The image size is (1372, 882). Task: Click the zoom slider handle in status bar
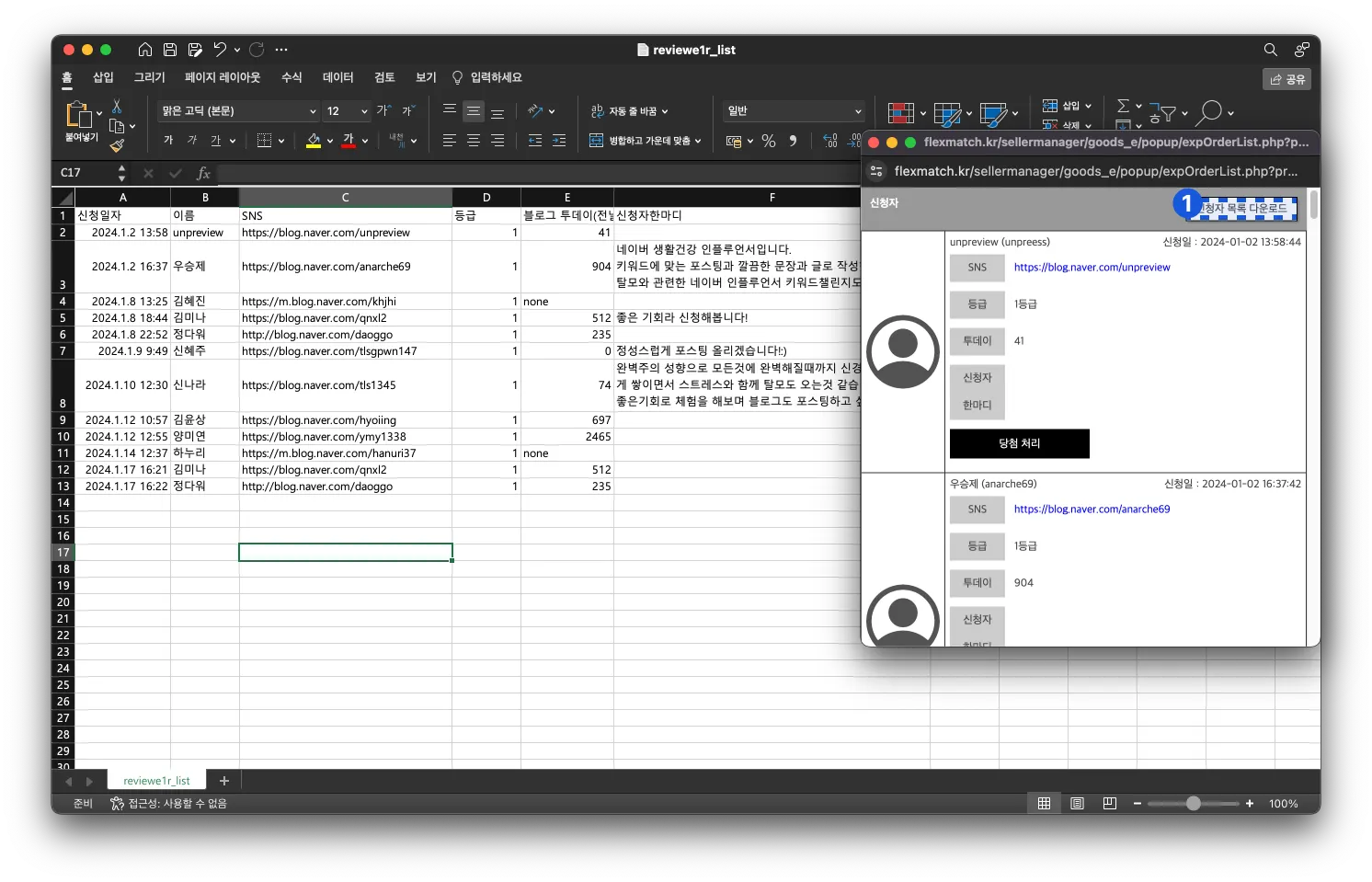[x=1193, y=804]
